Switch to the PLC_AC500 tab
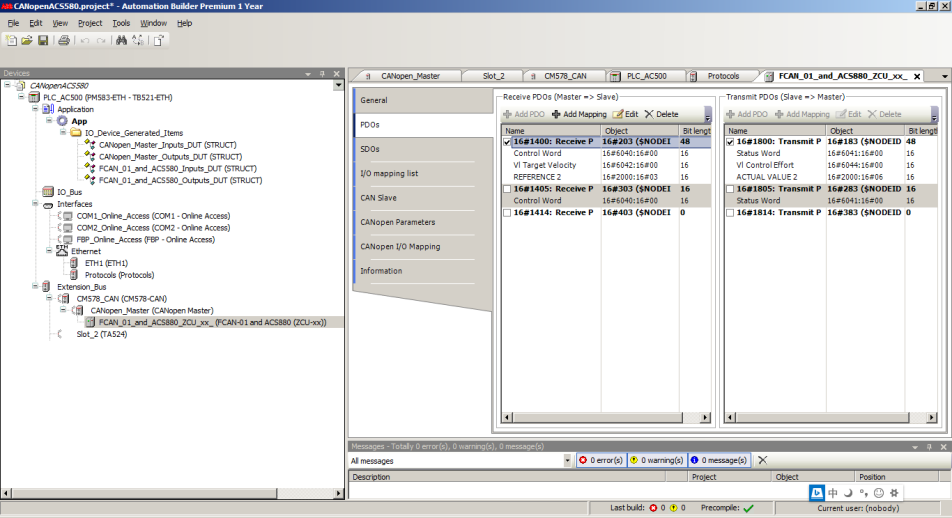This screenshot has width=952, height=518. point(646,76)
